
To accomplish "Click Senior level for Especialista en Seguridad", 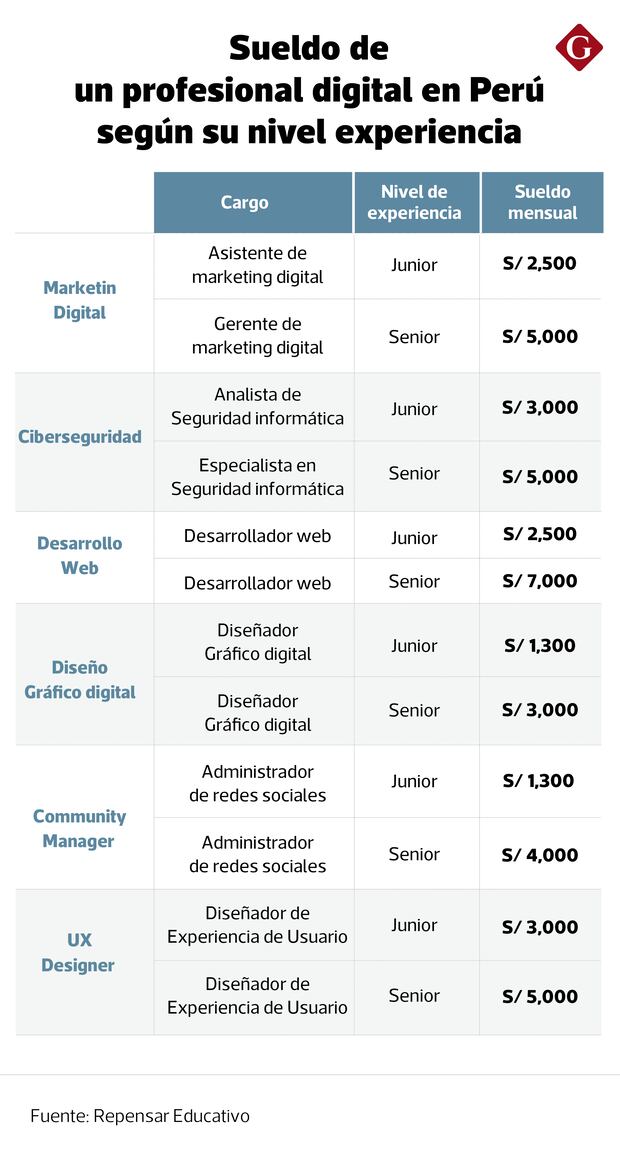I will pos(414,473).
